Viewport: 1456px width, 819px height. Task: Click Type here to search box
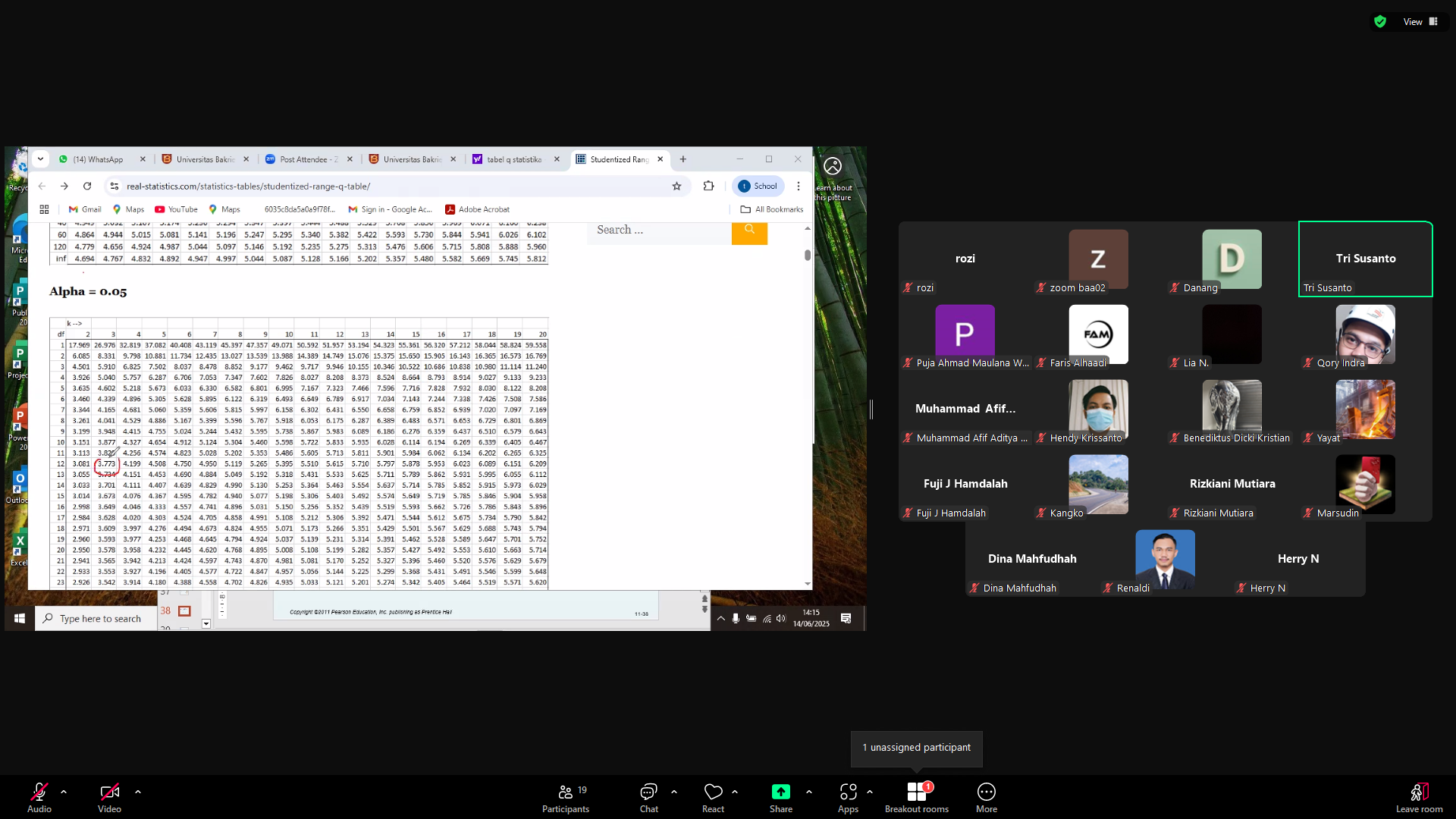coord(95,618)
